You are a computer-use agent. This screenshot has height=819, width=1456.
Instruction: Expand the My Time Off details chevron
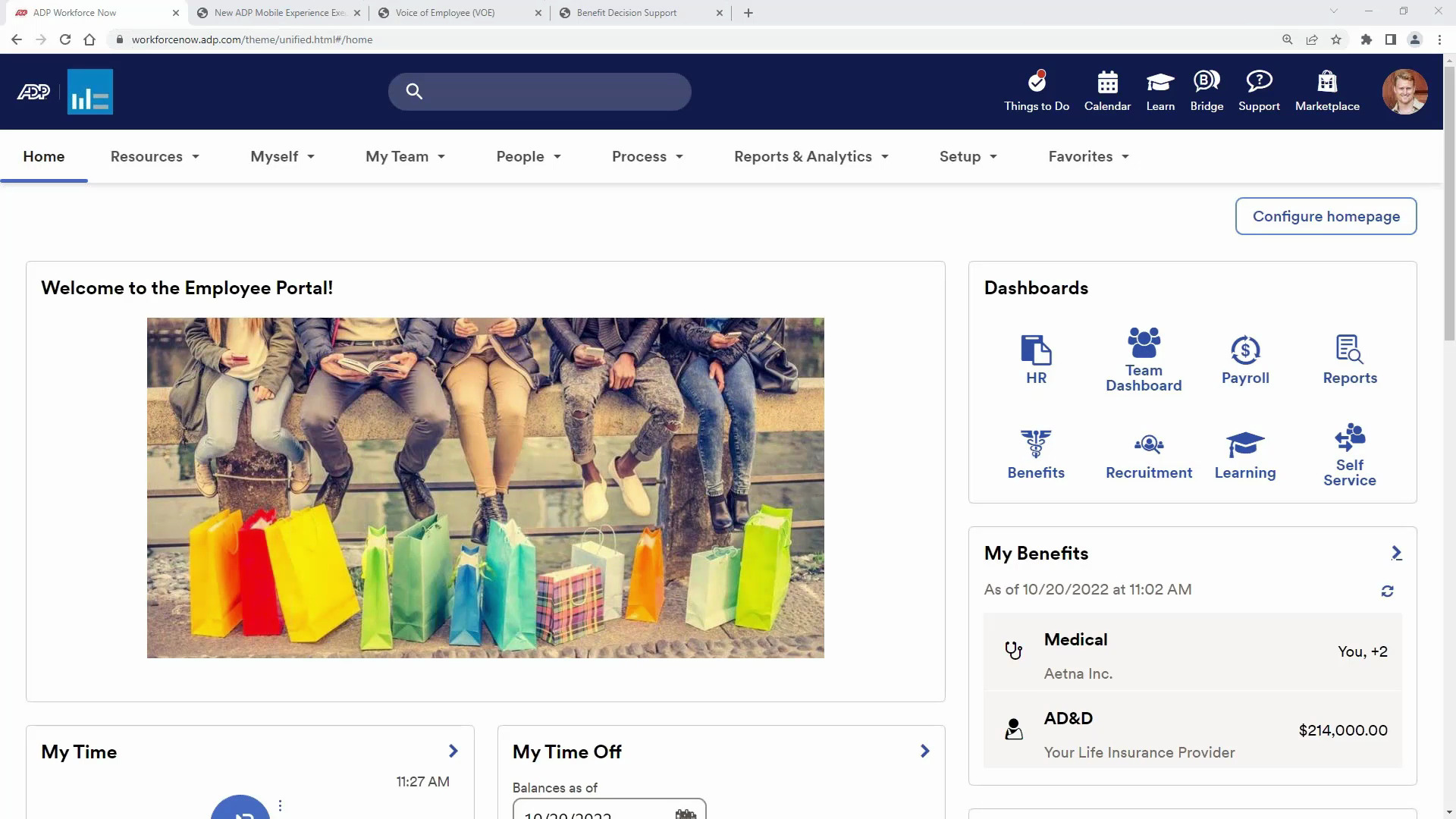(x=924, y=751)
